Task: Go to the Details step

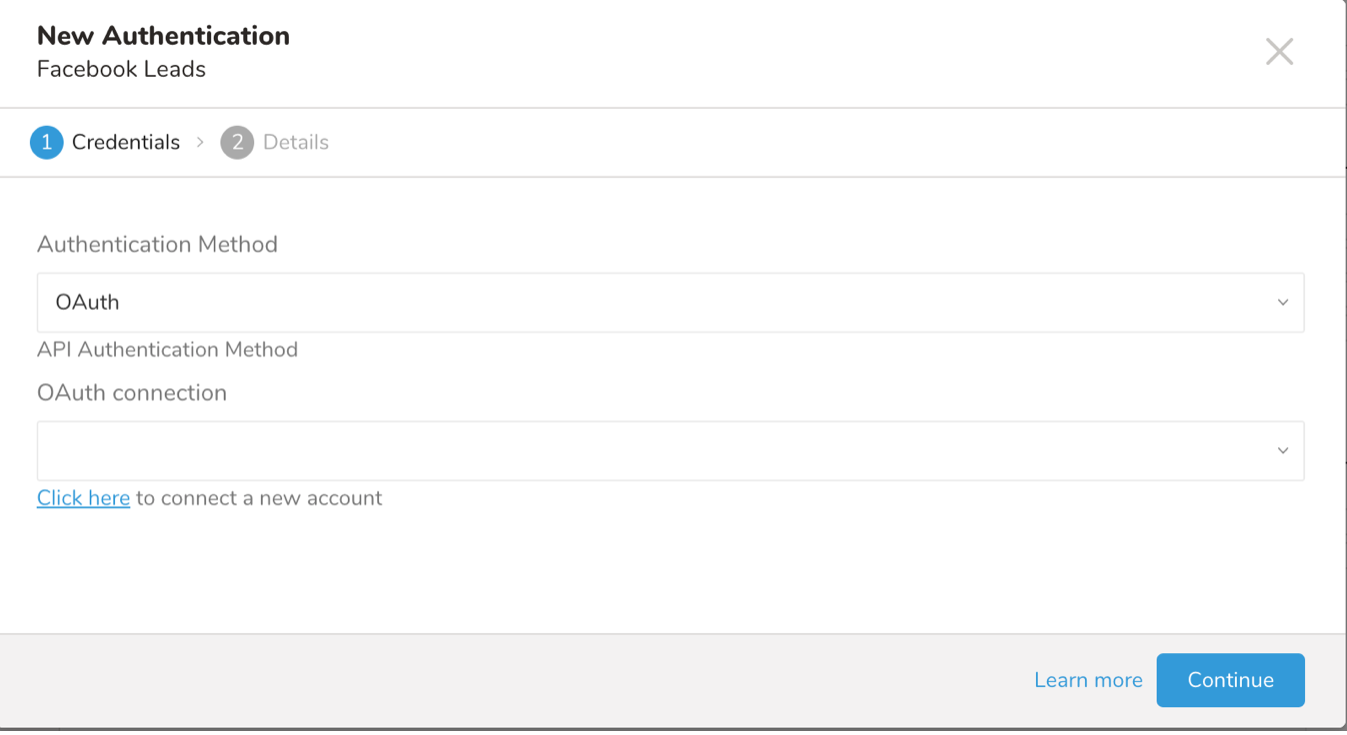Action: pyautogui.click(x=296, y=143)
